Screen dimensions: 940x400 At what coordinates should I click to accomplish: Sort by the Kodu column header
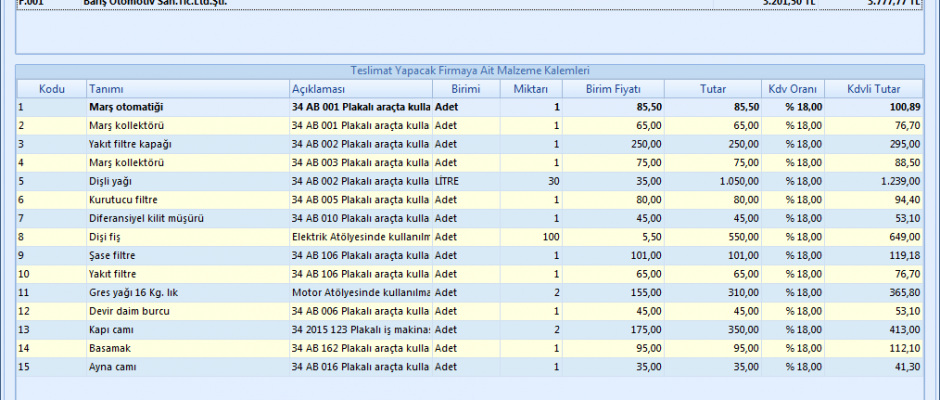[x=50, y=89]
